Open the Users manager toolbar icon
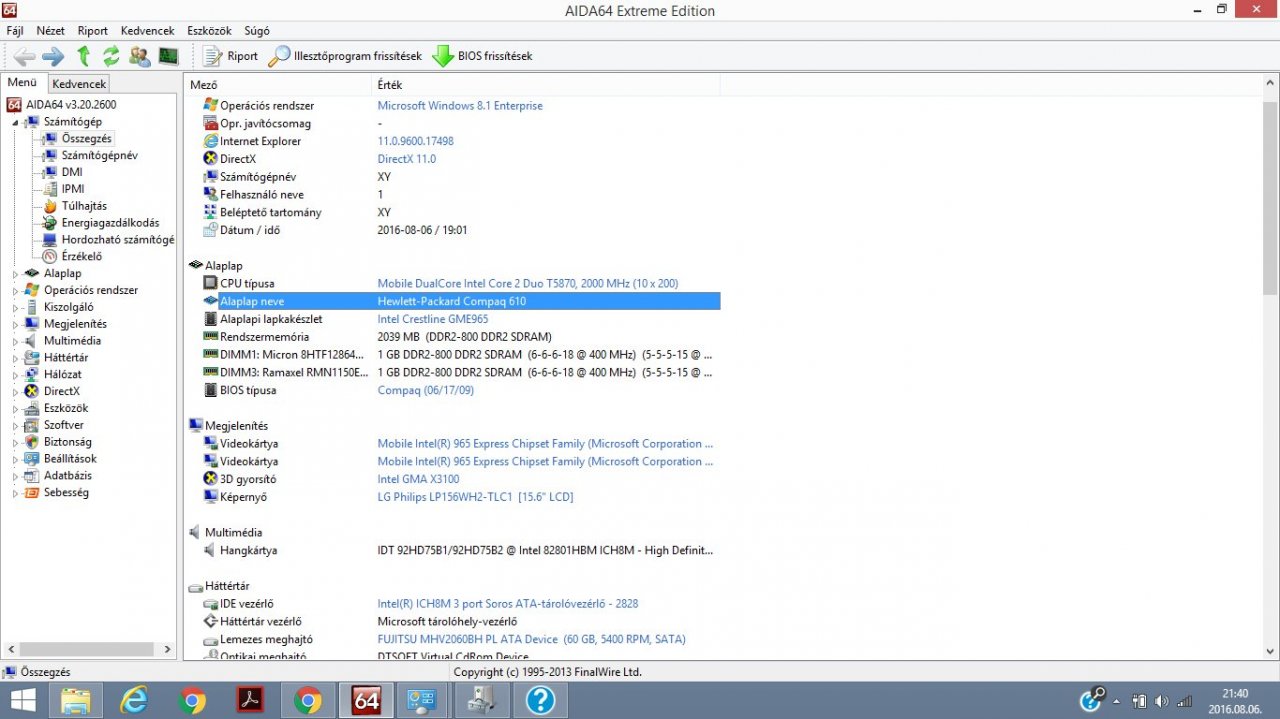The height and width of the screenshot is (719, 1280). coord(140,56)
